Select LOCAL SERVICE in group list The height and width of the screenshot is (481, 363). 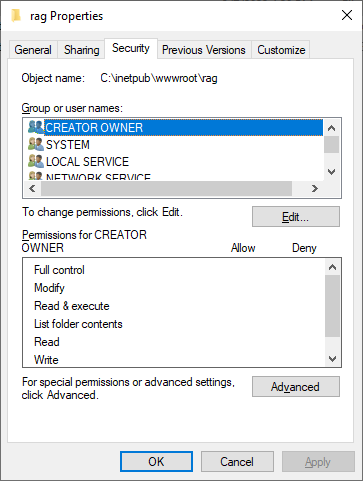coord(87,162)
